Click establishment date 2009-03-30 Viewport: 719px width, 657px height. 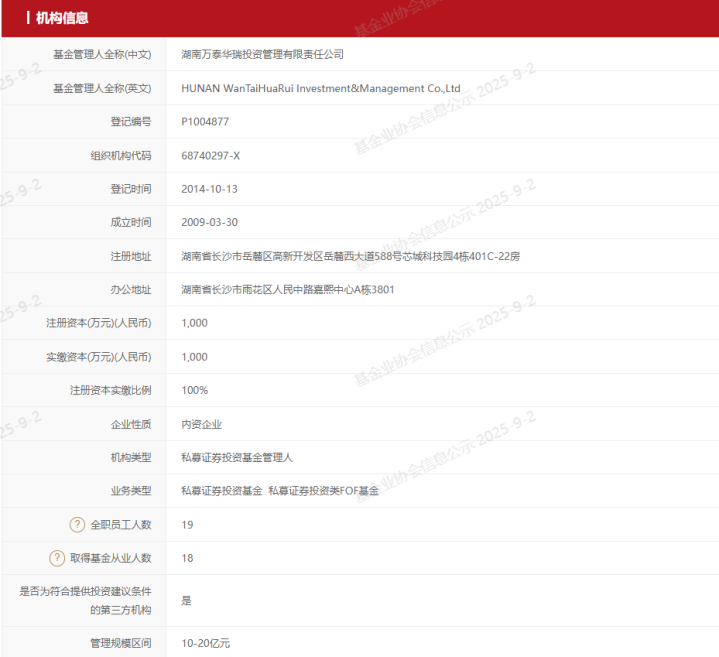click(x=210, y=222)
